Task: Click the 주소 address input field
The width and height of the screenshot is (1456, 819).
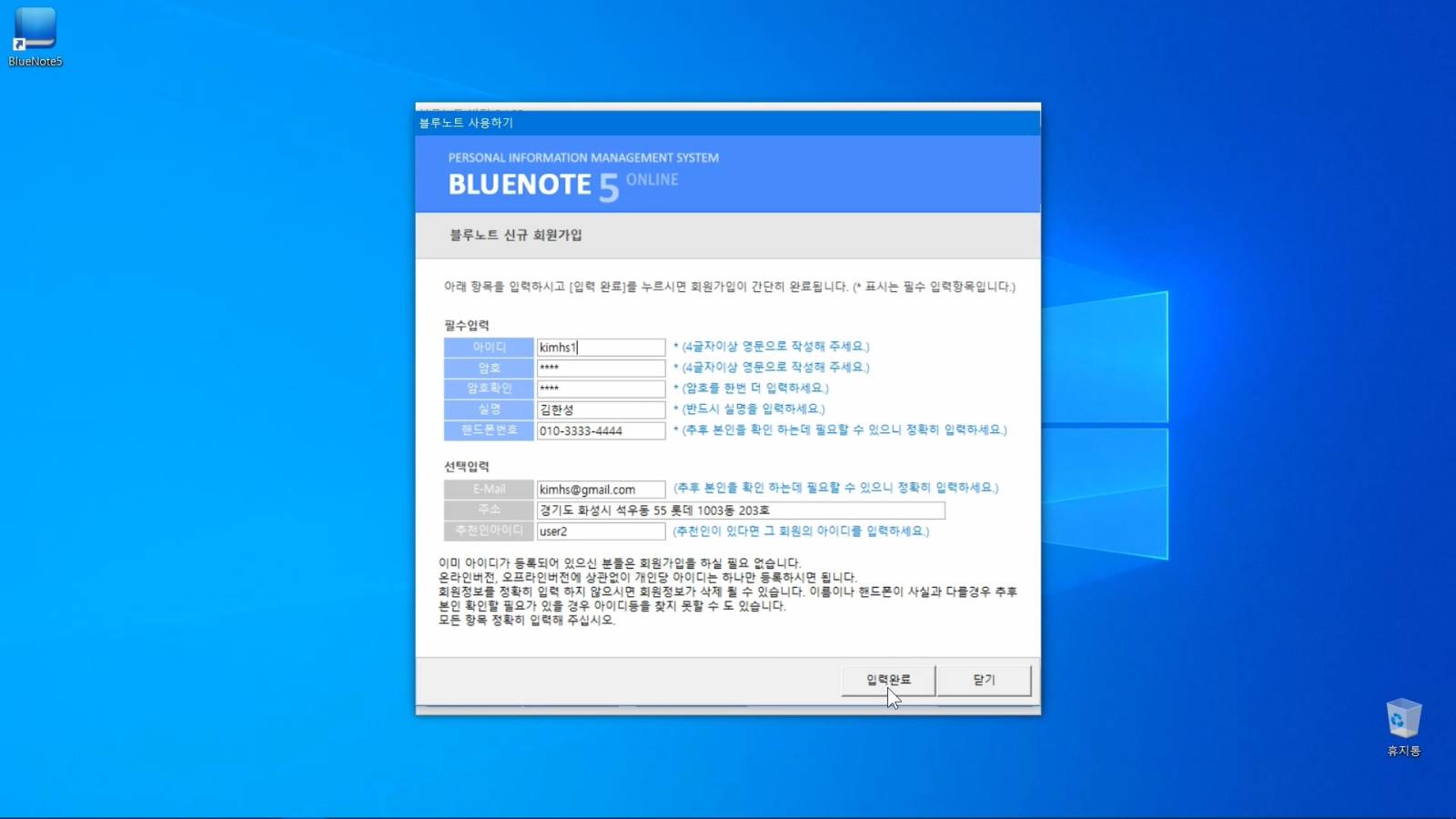Action: (741, 511)
